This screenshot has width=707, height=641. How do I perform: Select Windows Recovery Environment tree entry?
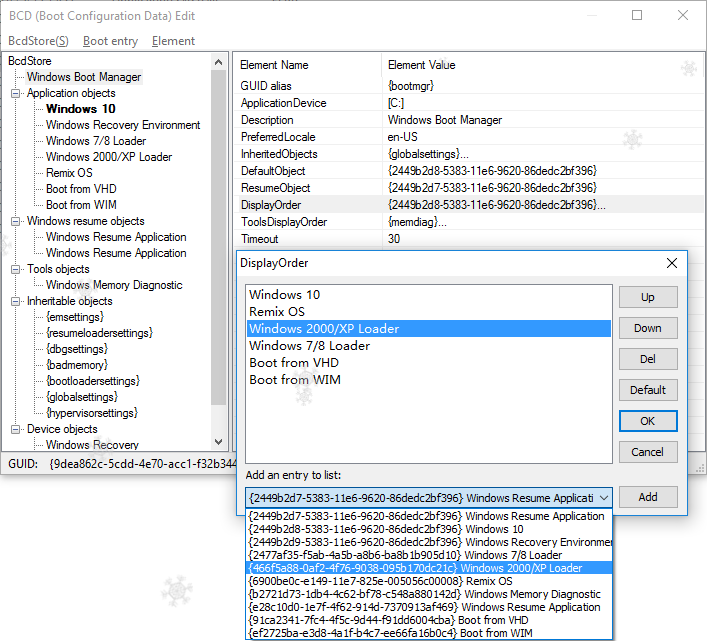pos(123,125)
